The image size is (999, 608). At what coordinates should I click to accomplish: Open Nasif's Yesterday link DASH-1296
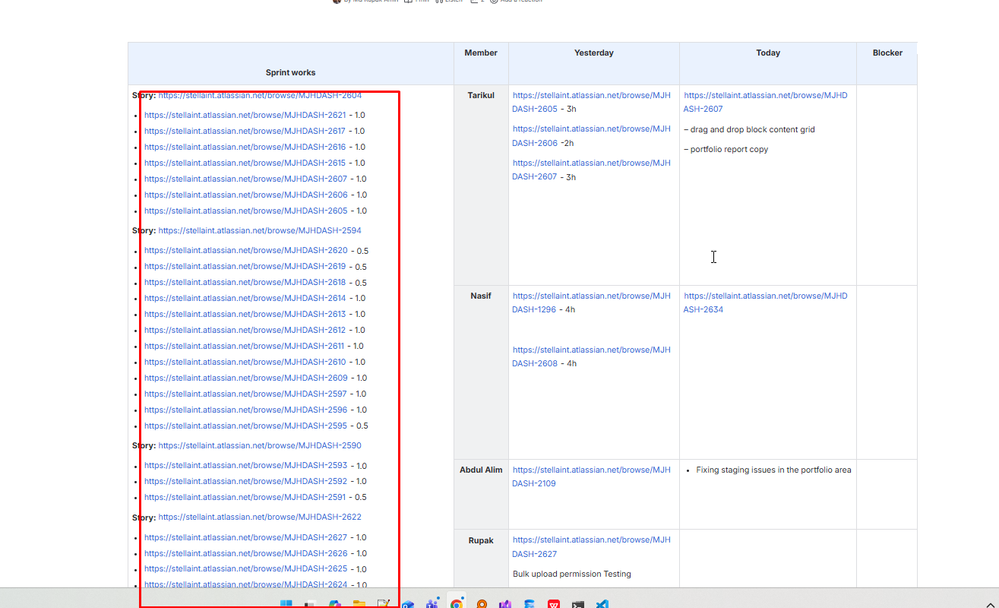click(x=591, y=303)
